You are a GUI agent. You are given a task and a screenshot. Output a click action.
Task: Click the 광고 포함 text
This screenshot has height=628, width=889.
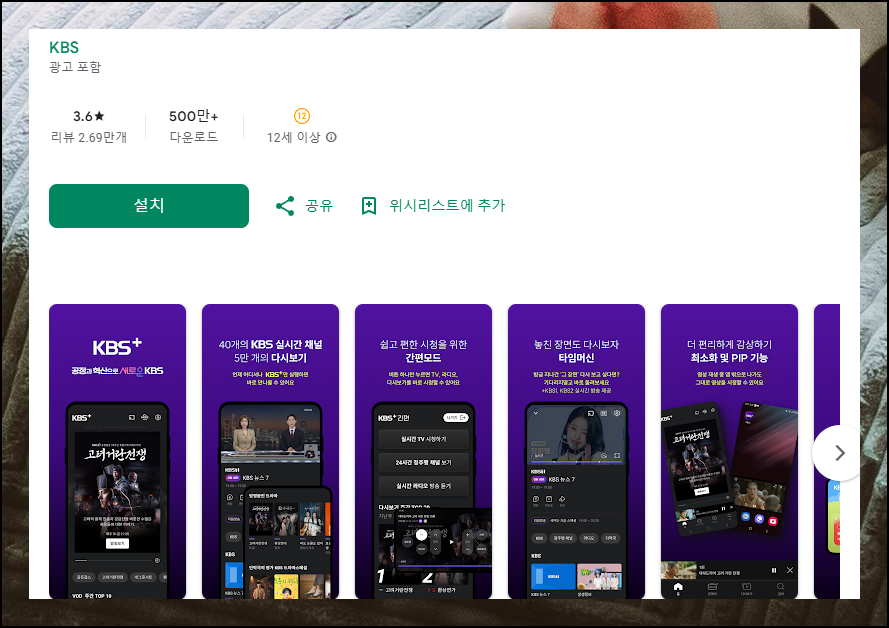(x=75, y=67)
